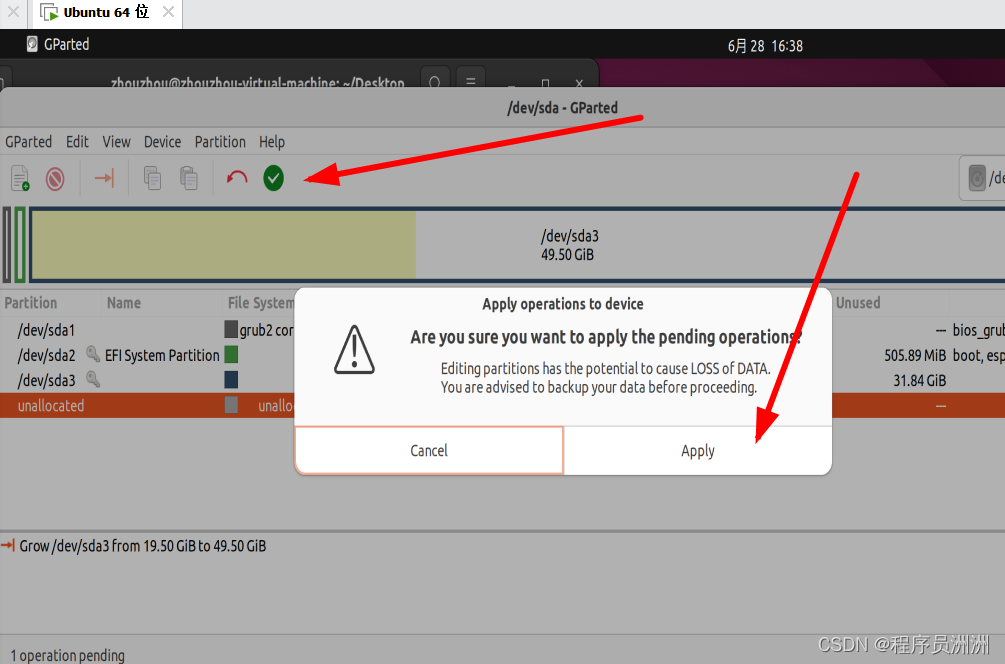Click the New partition toolbar icon
Viewport: 1005px width, 664px height.
coord(21,178)
